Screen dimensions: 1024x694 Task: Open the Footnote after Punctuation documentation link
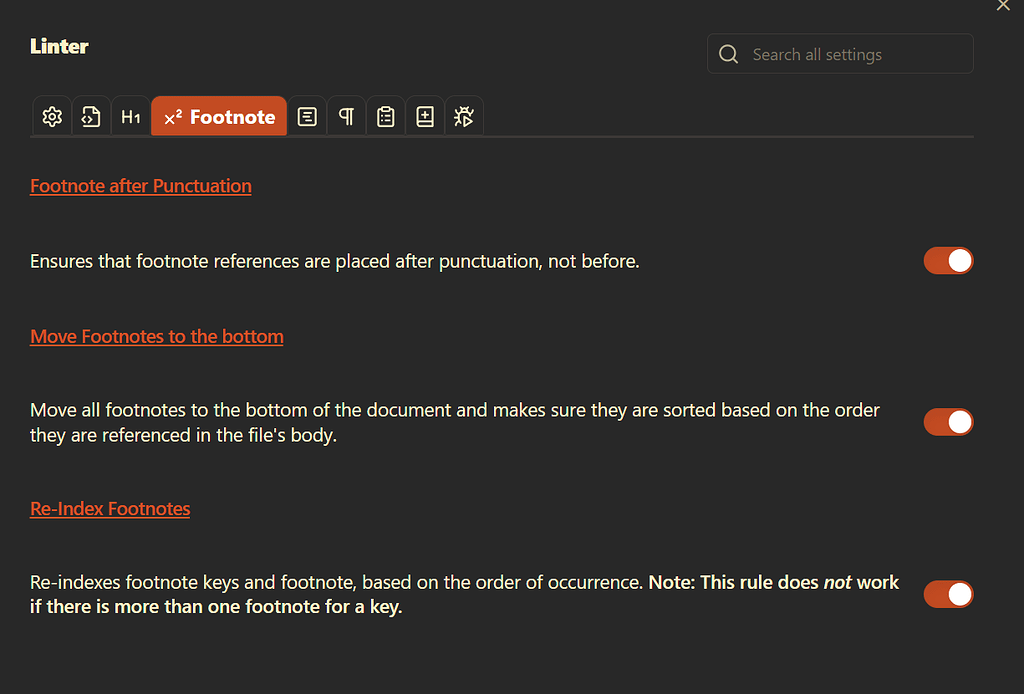tap(140, 186)
